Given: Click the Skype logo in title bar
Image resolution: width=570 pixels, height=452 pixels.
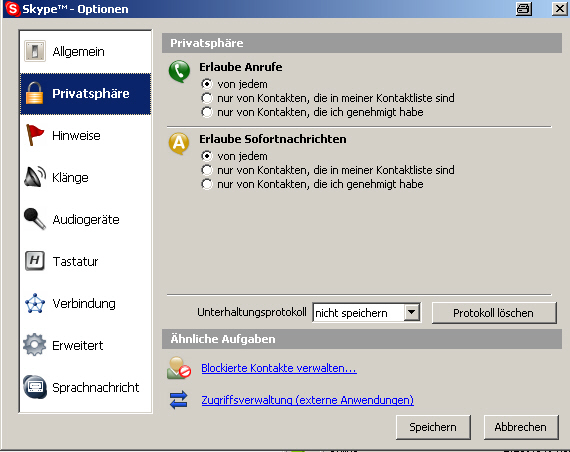Looking at the screenshot, I should (x=13, y=9).
